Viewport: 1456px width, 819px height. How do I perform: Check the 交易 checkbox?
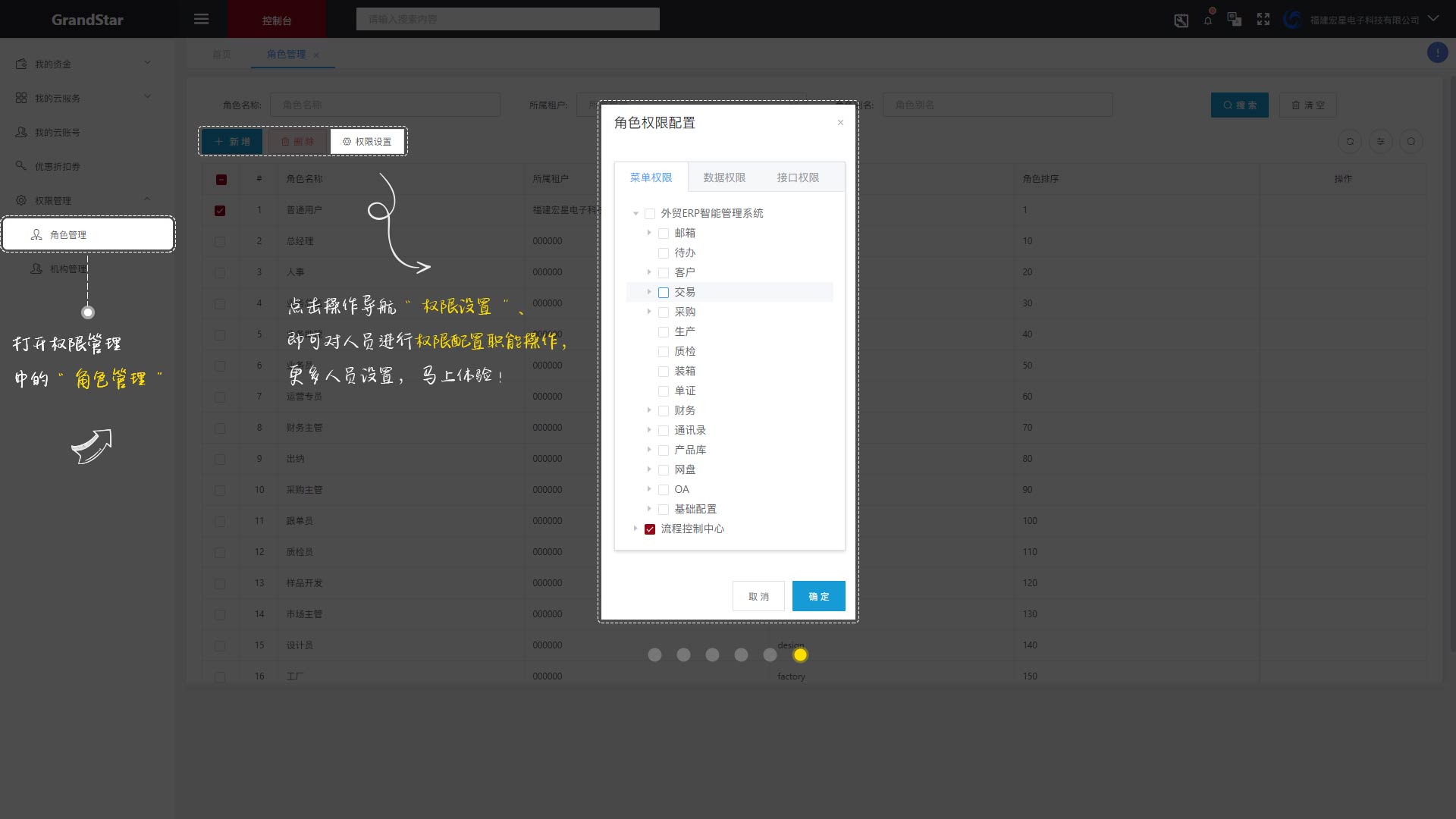[x=664, y=293]
